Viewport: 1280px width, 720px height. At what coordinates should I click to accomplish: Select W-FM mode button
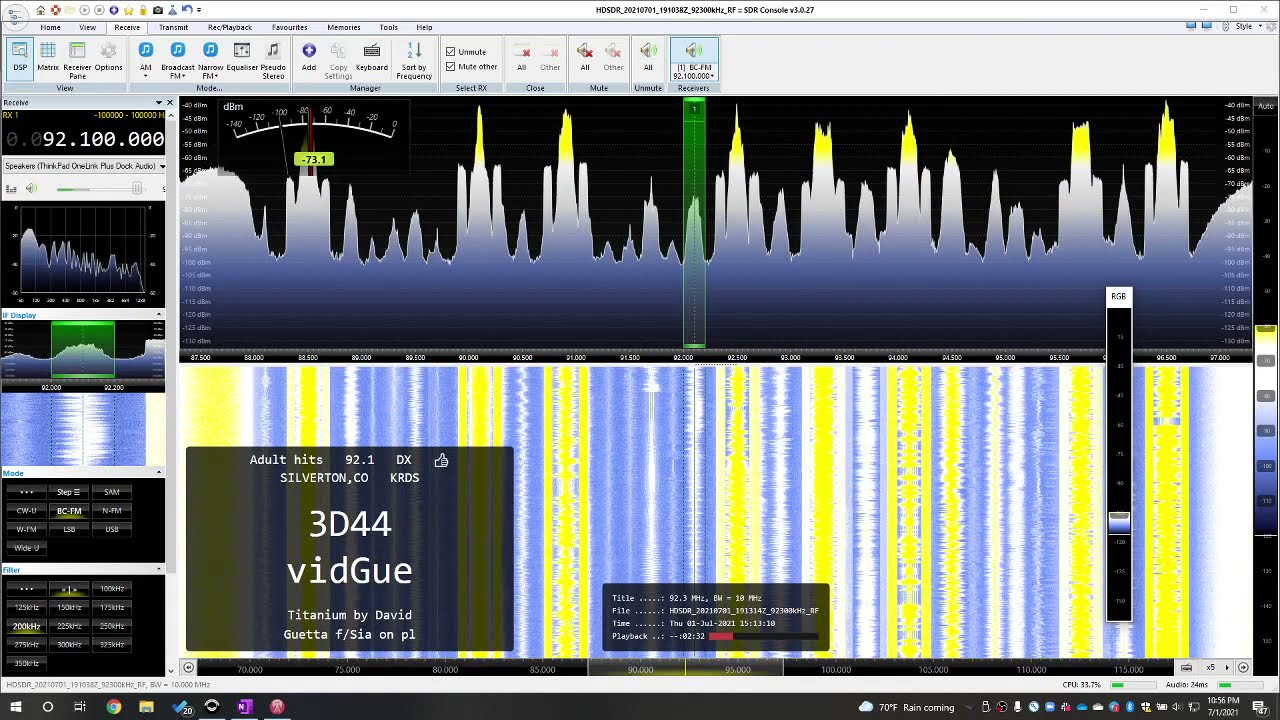coord(27,529)
